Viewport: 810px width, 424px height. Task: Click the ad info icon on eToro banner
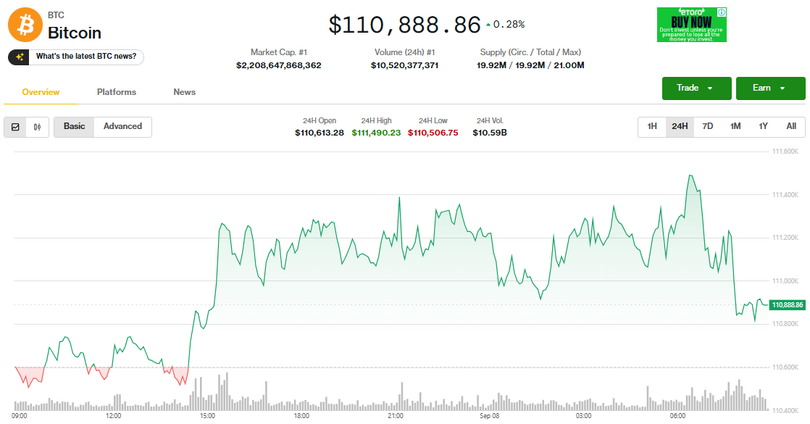722,12
